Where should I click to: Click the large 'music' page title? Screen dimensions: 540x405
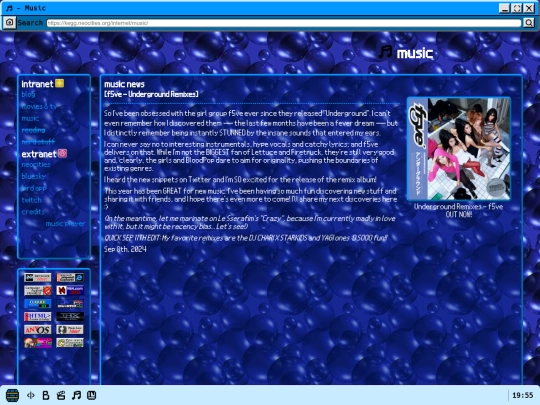click(x=415, y=53)
